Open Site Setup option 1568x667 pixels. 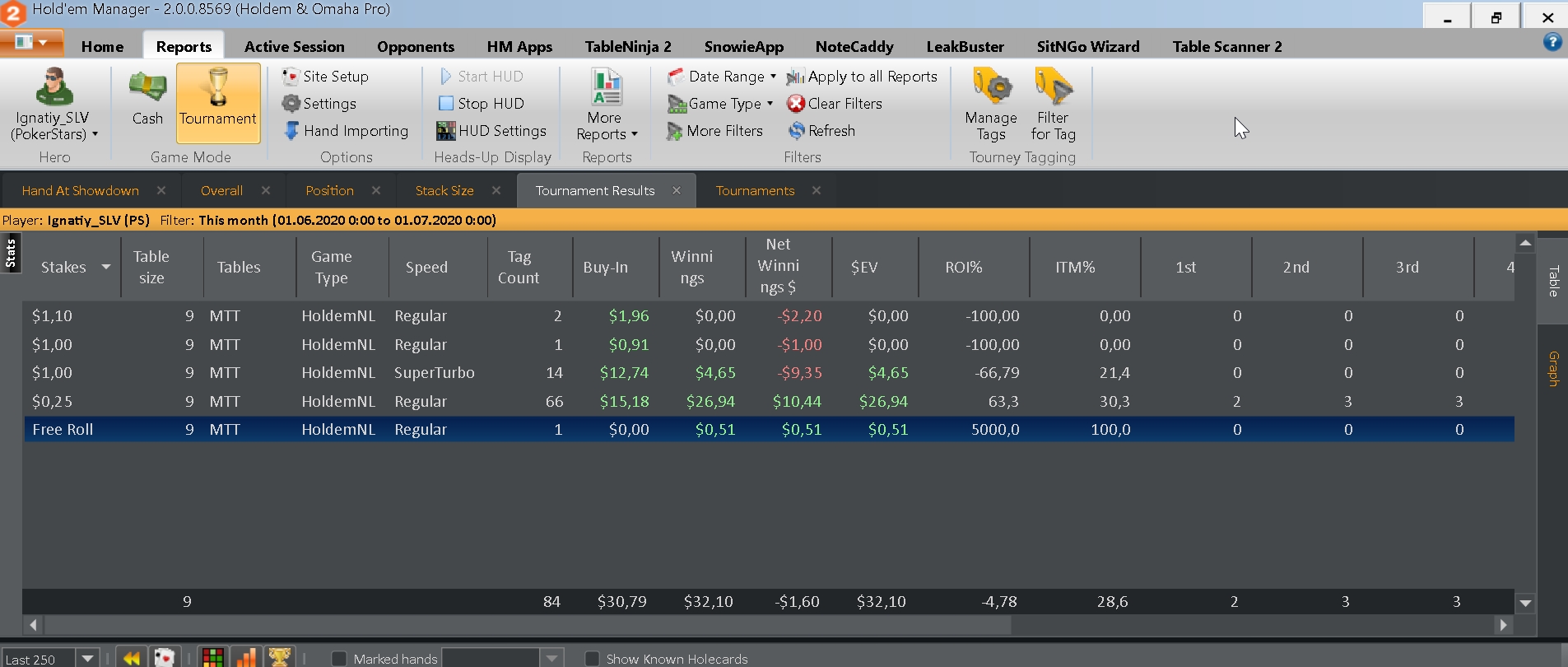(325, 77)
